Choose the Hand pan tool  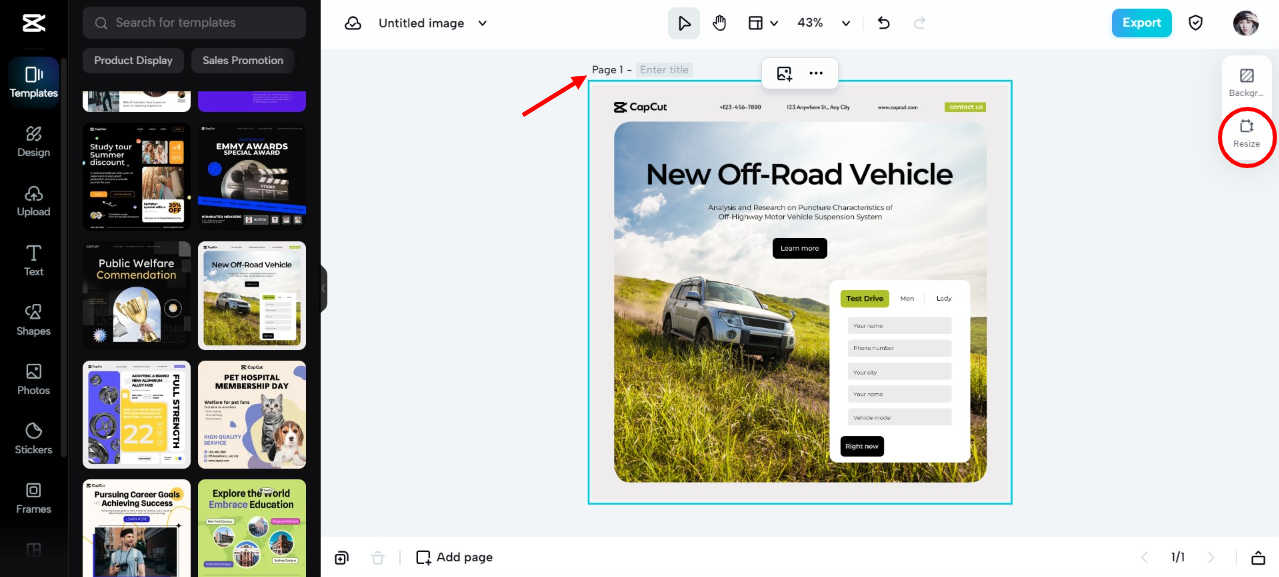pyautogui.click(x=720, y=23)
